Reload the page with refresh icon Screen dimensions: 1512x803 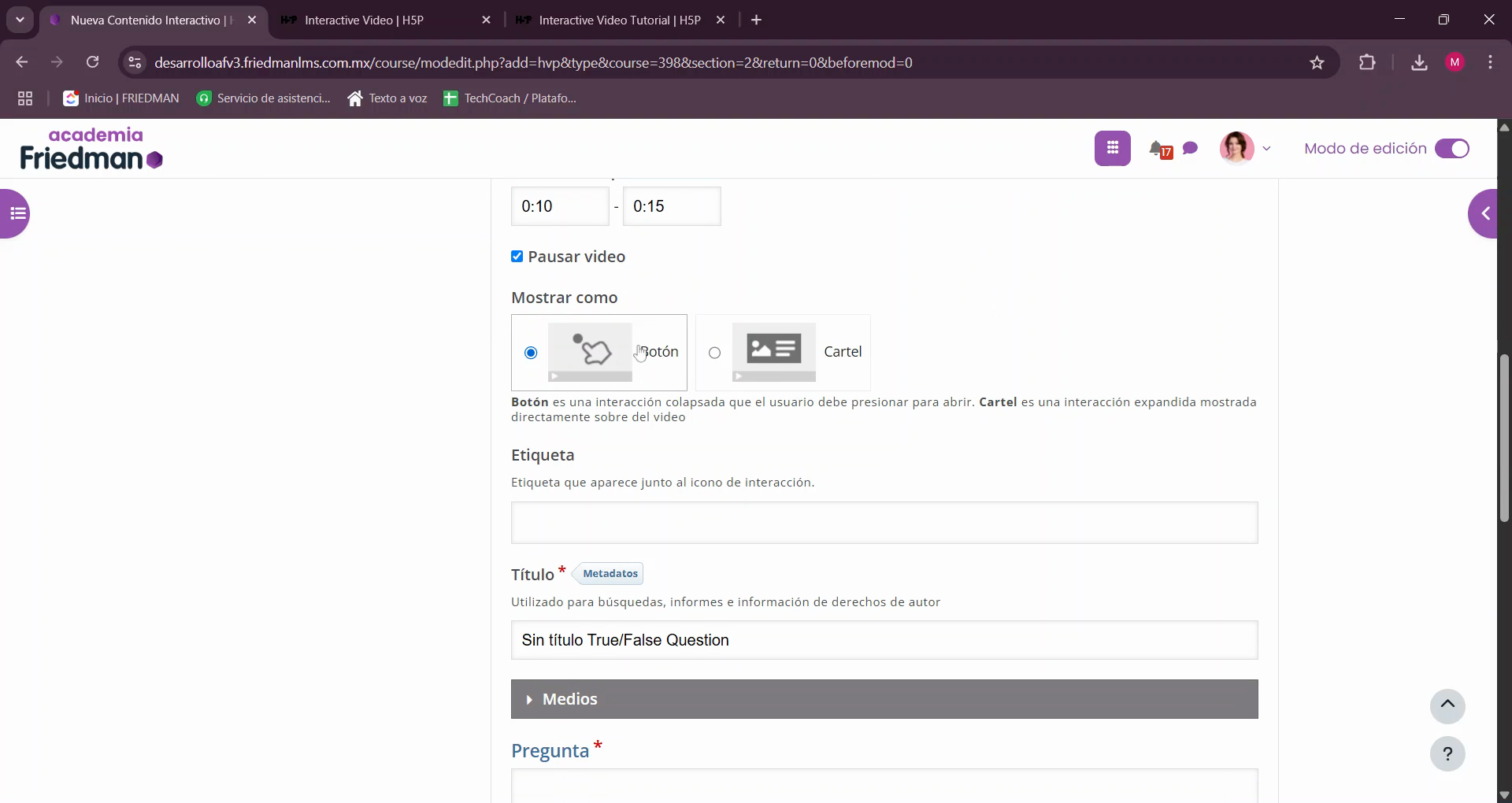[x=92, y=62]
